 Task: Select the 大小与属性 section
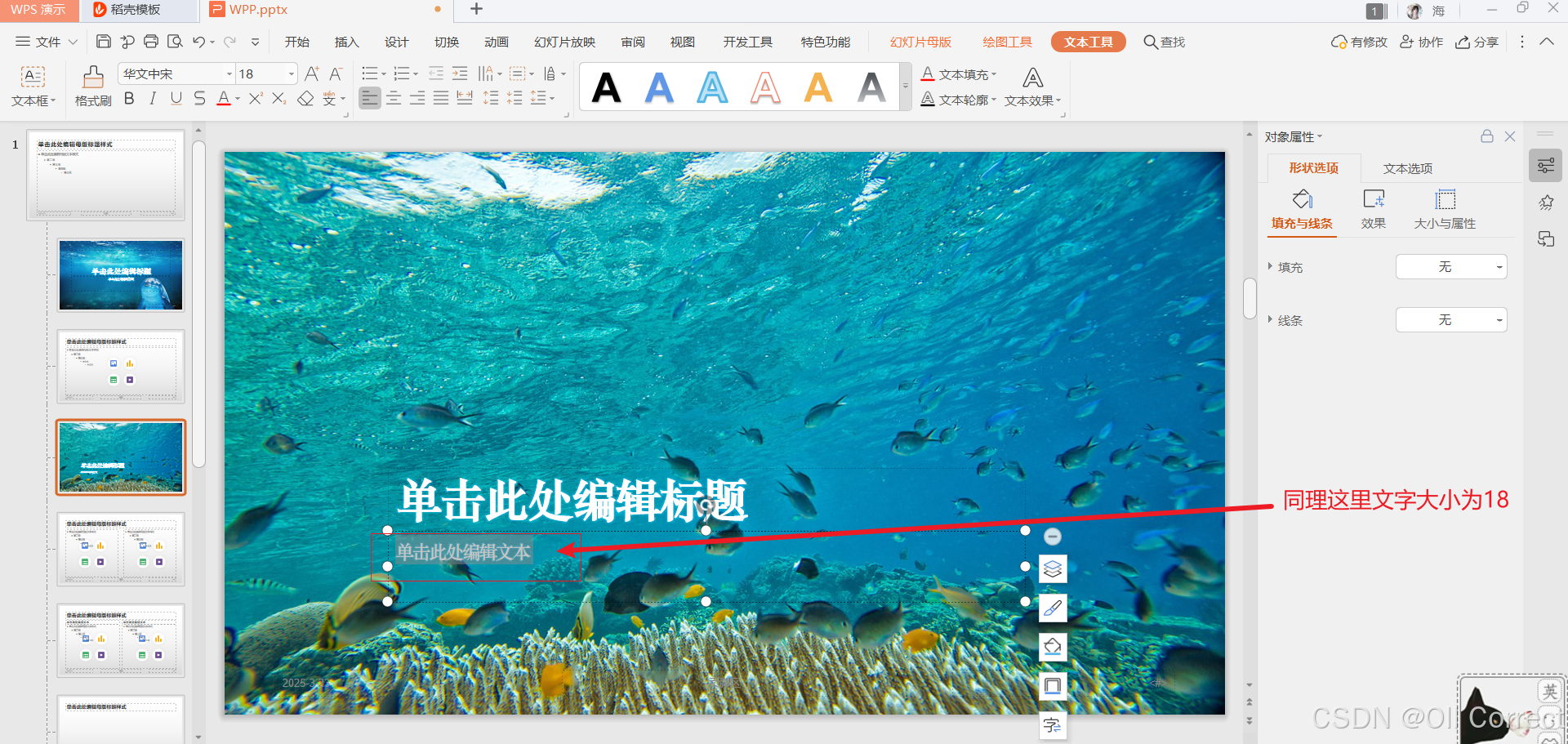1445,210
